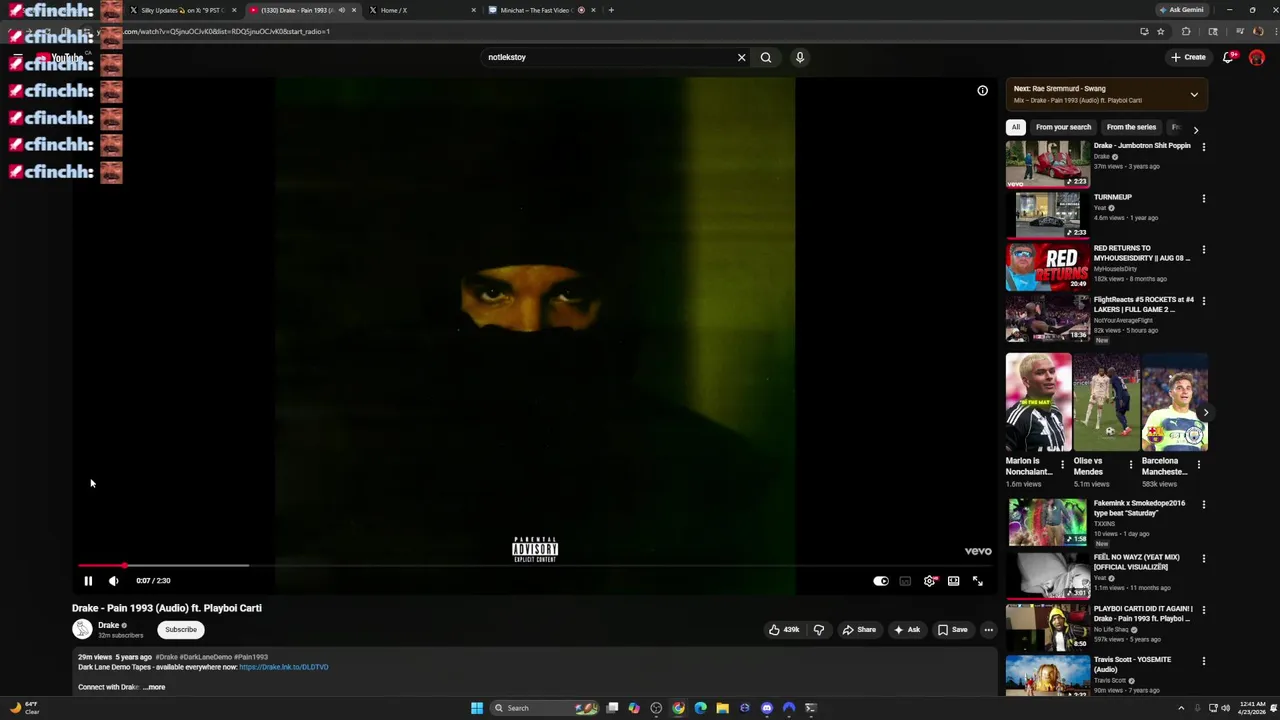
Task: Show next Shorts with arrow
Action: tap(1205, 412)
